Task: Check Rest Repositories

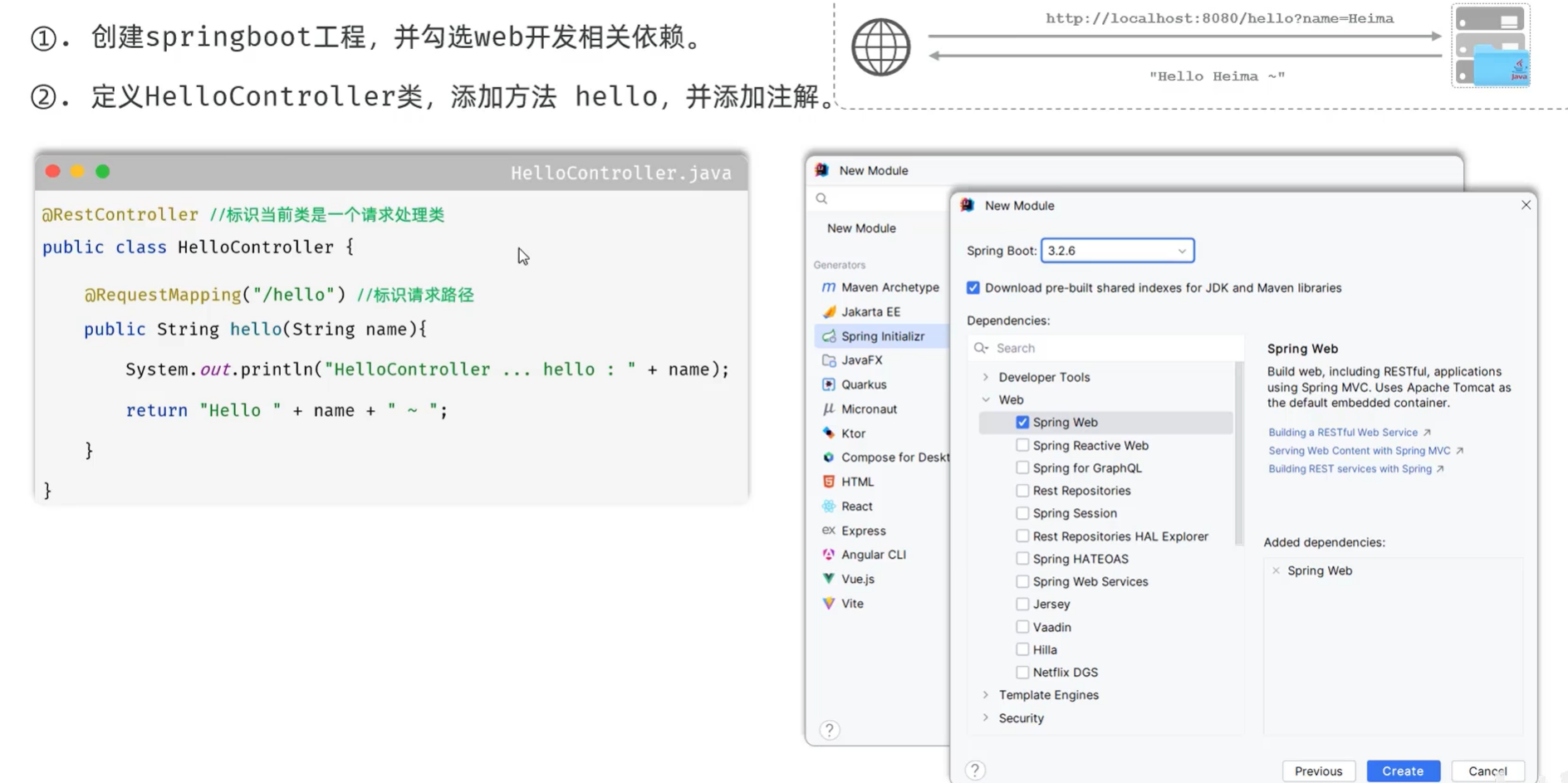Action: point(1022,491)
